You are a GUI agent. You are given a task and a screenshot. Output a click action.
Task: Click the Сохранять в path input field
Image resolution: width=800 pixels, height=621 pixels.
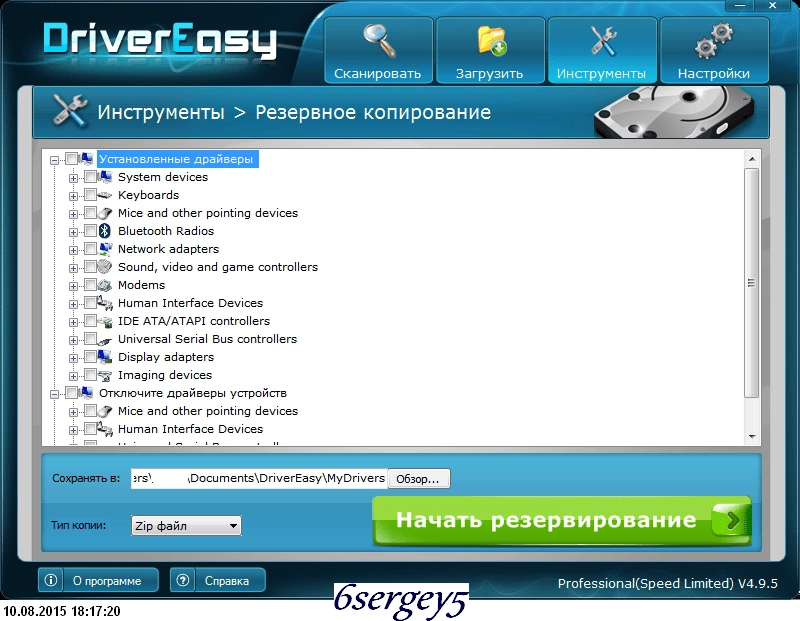pyautogui.click(x=259, y=479)
